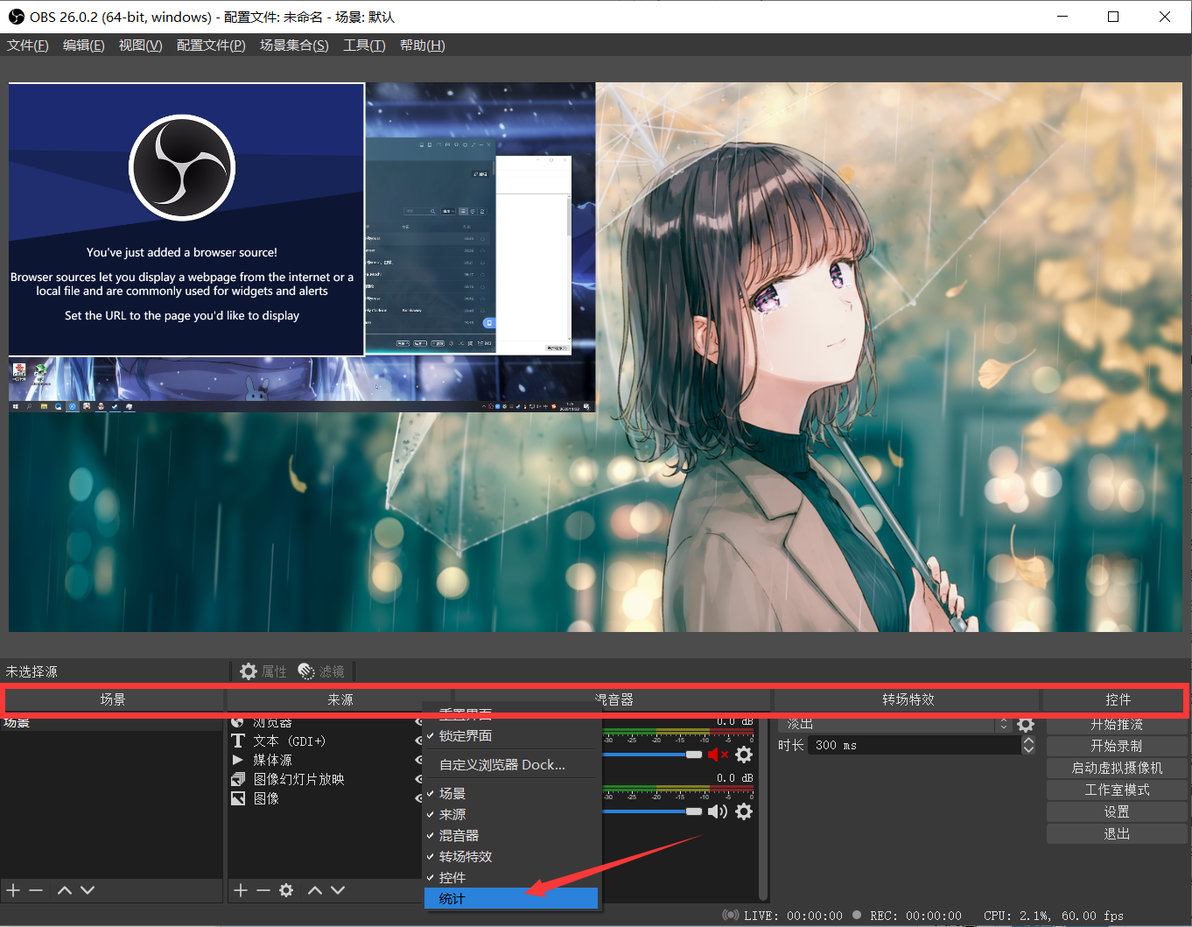Click the add source plus icon

240,890
